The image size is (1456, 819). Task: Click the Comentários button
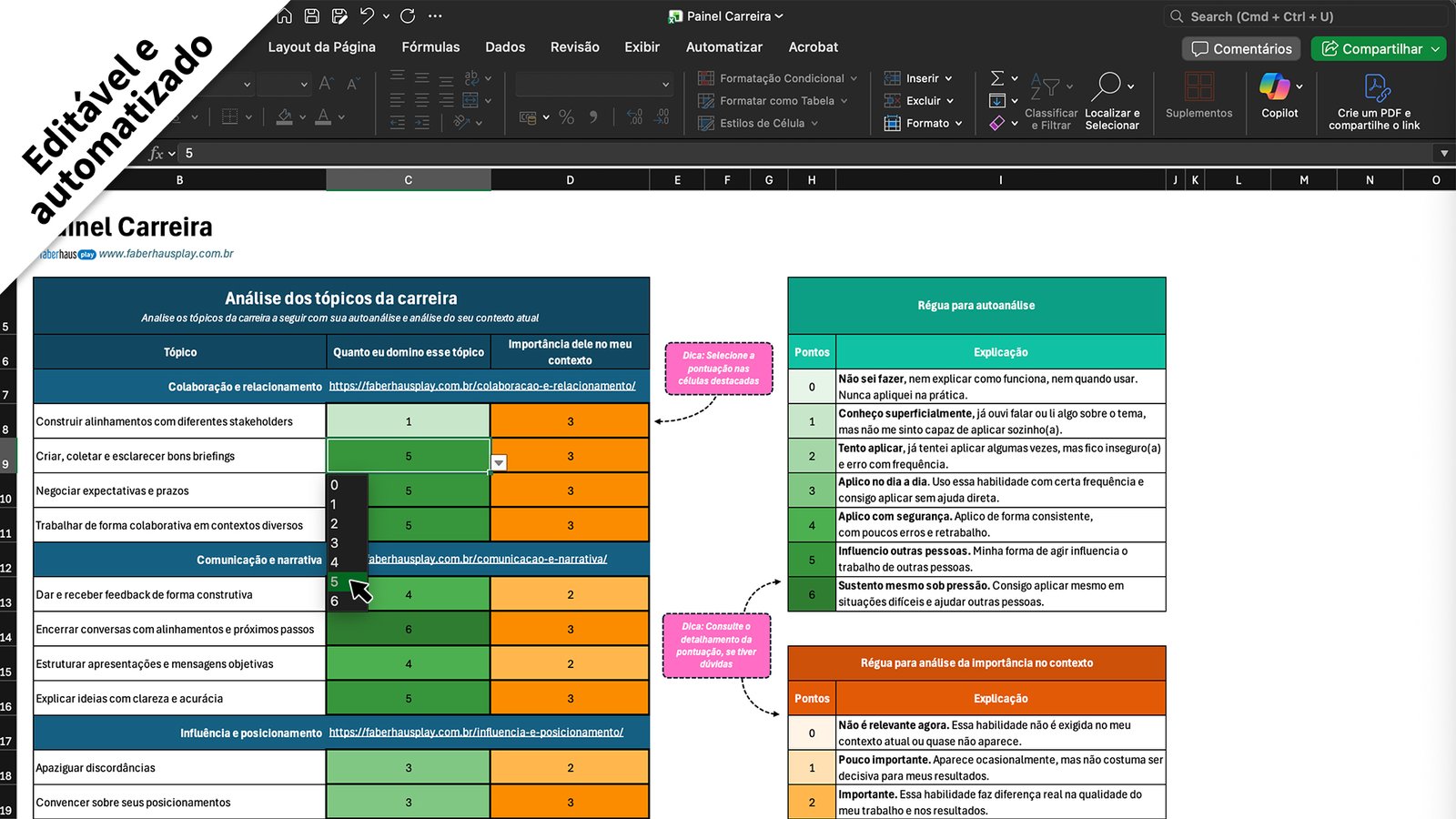click(x=1241, y=49)
